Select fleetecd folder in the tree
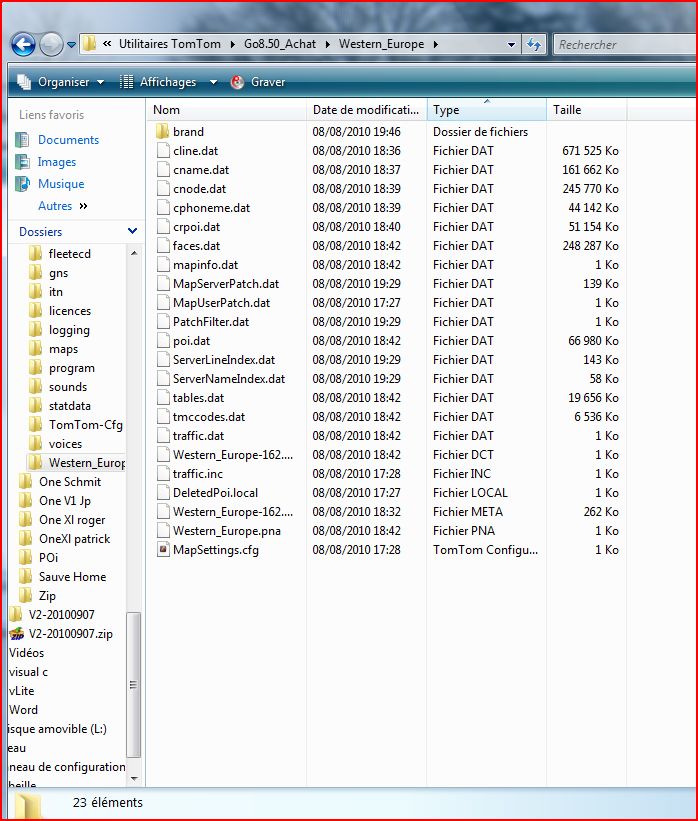The width and height of the screenshot is (698, 821). pos(70,254)
